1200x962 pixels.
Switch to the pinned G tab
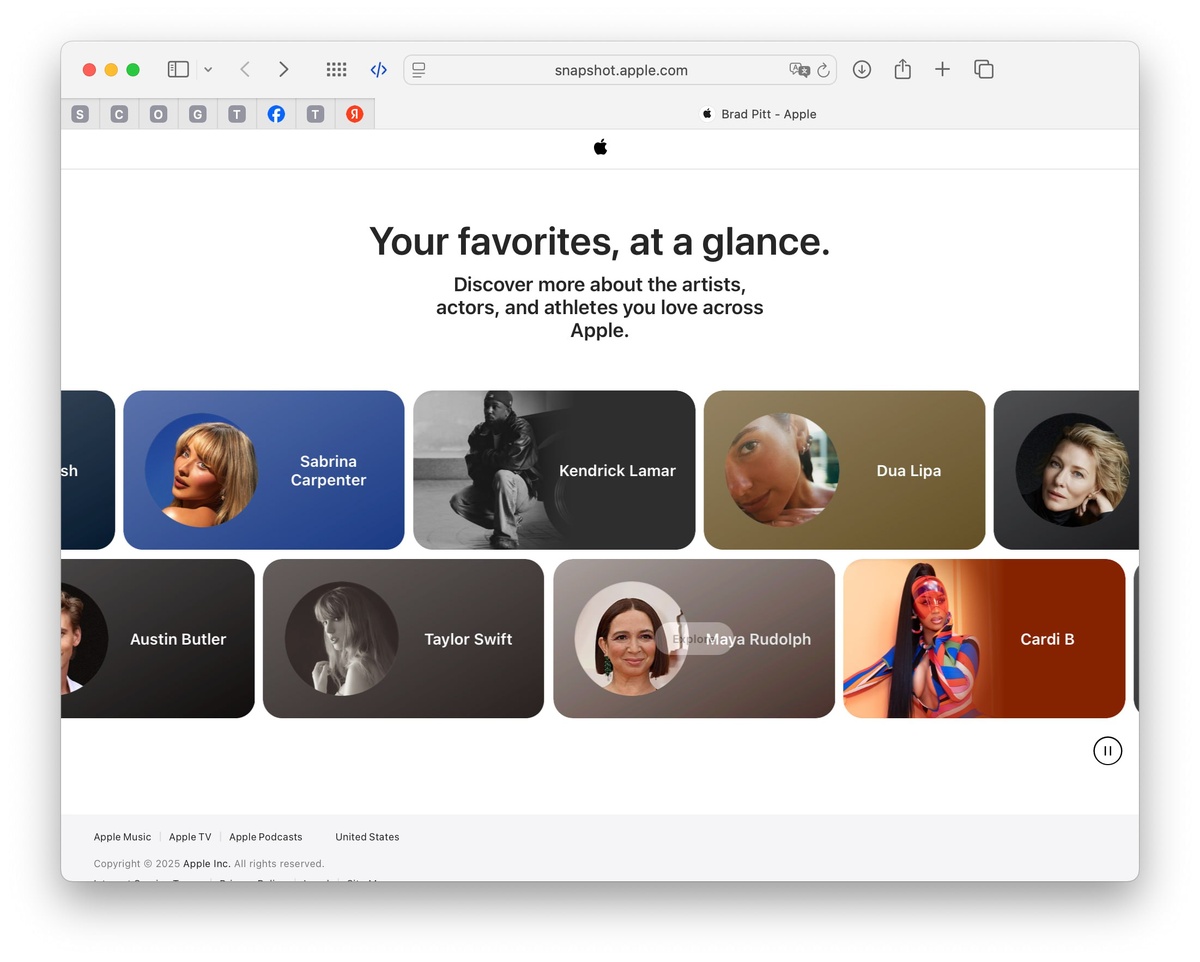(x=197, y=114)
